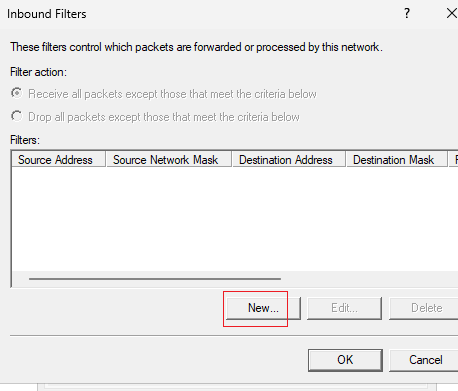The width and height of the screenshot is (458, 391).
Task: Sort by Source Address column header
Action: click(59, 159)
